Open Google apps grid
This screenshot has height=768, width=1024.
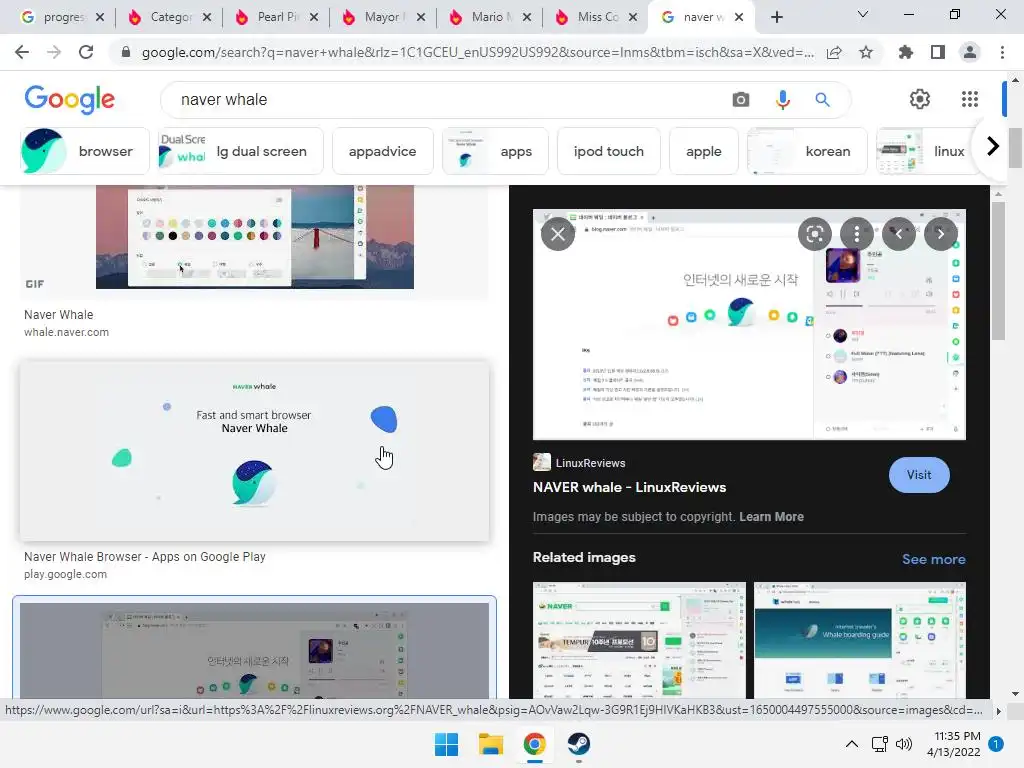pos(970,99)
